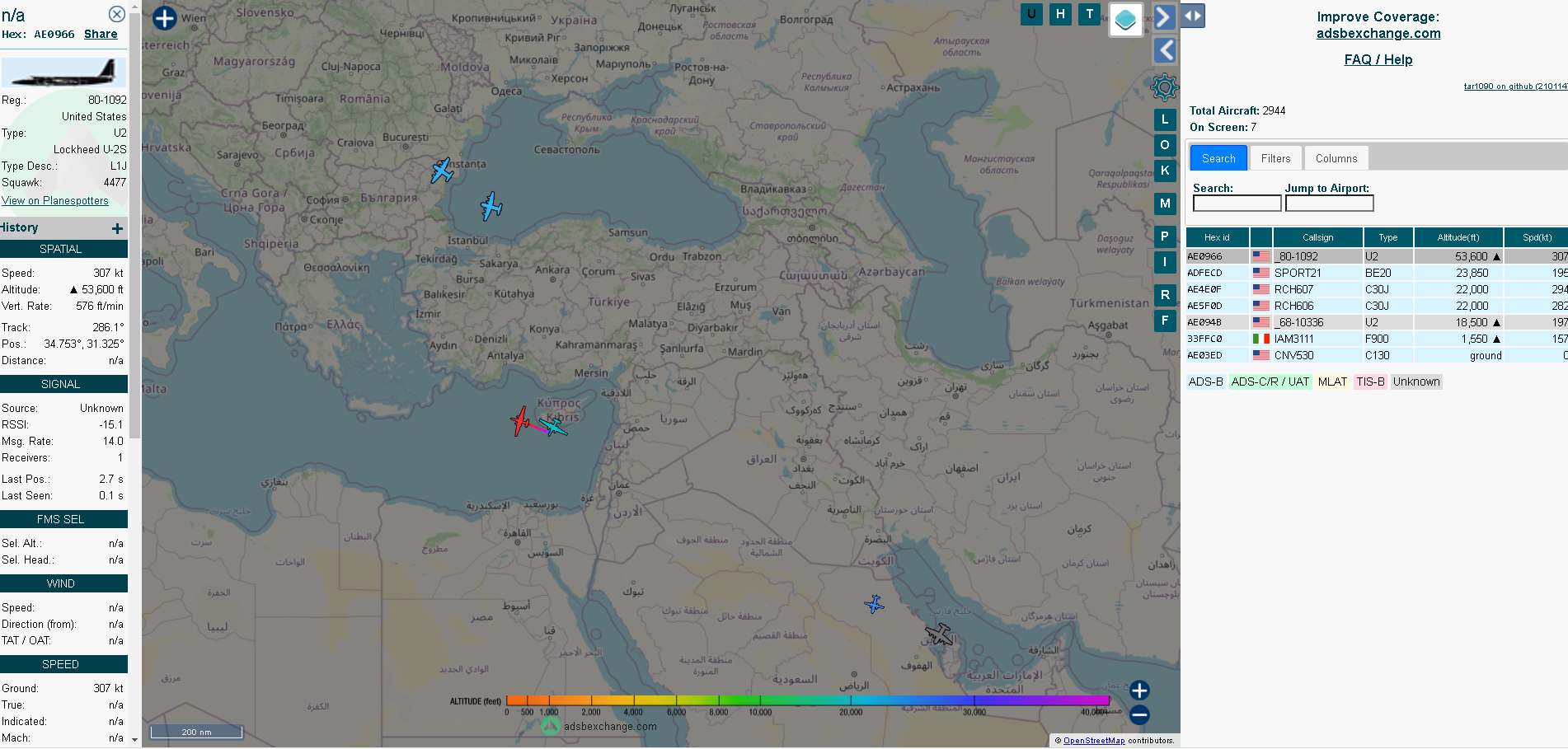Screen dimensions: 1568x749
Task: Toggle the P map option button
Action: coord(1165,236)
